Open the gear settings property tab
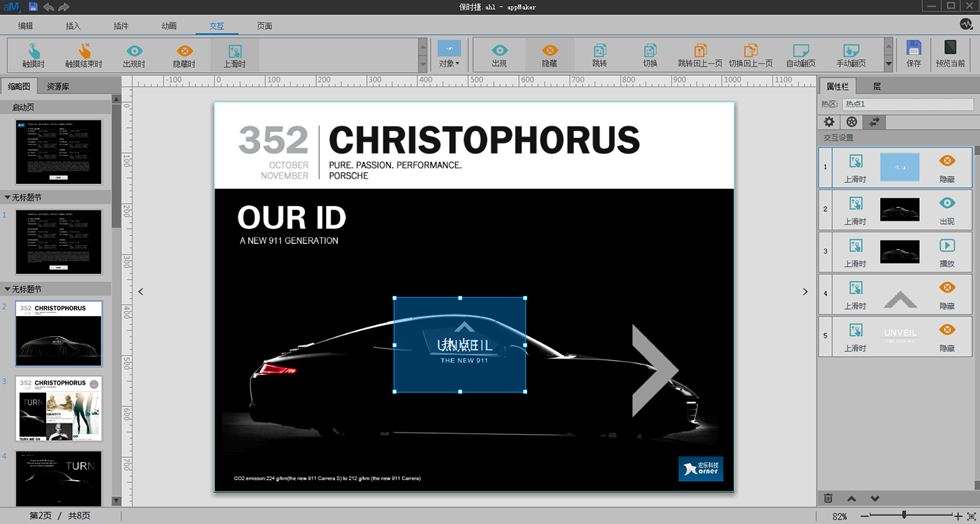 [x=829, y=122]
